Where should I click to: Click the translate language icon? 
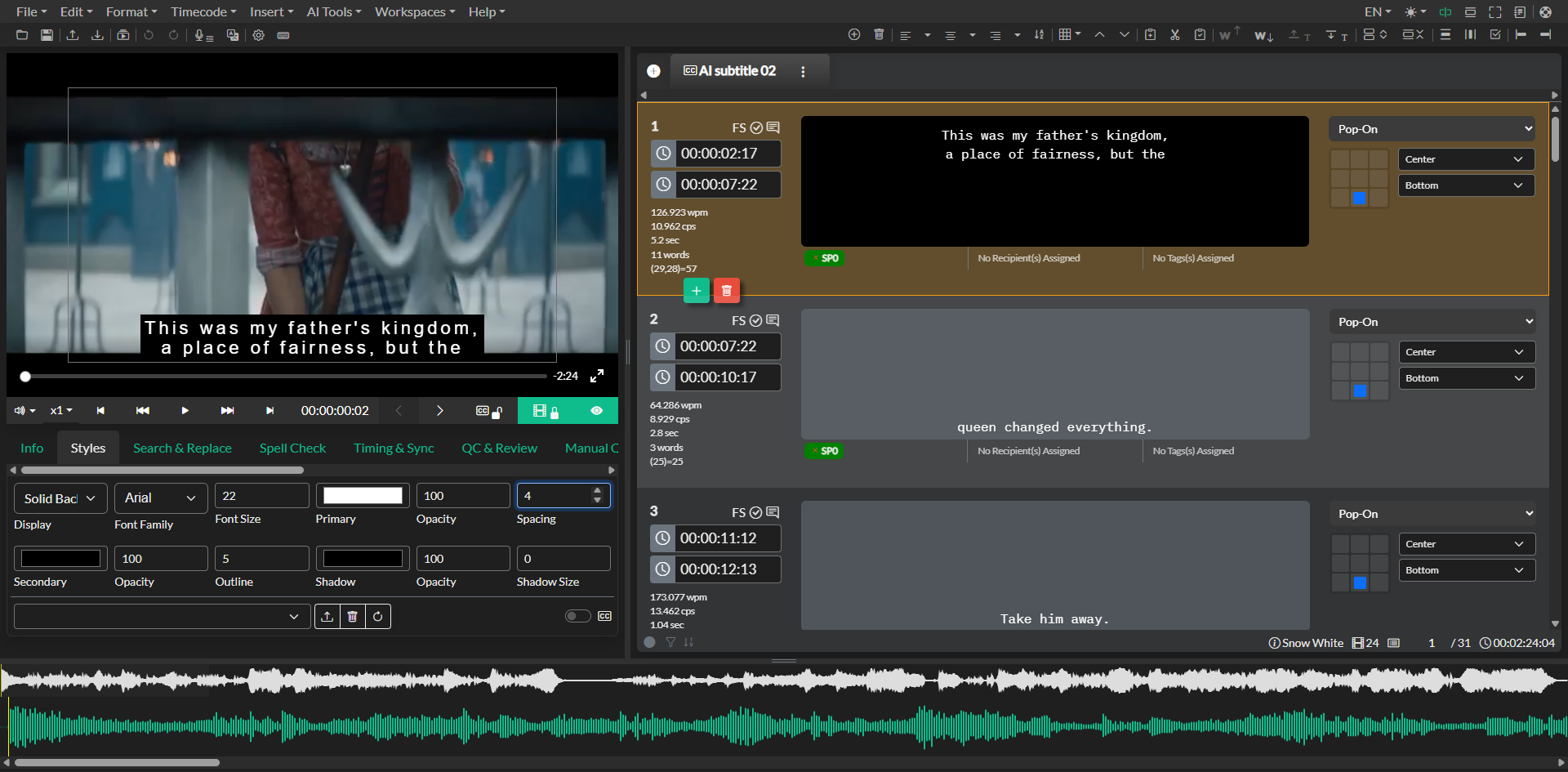coord(233,35)
